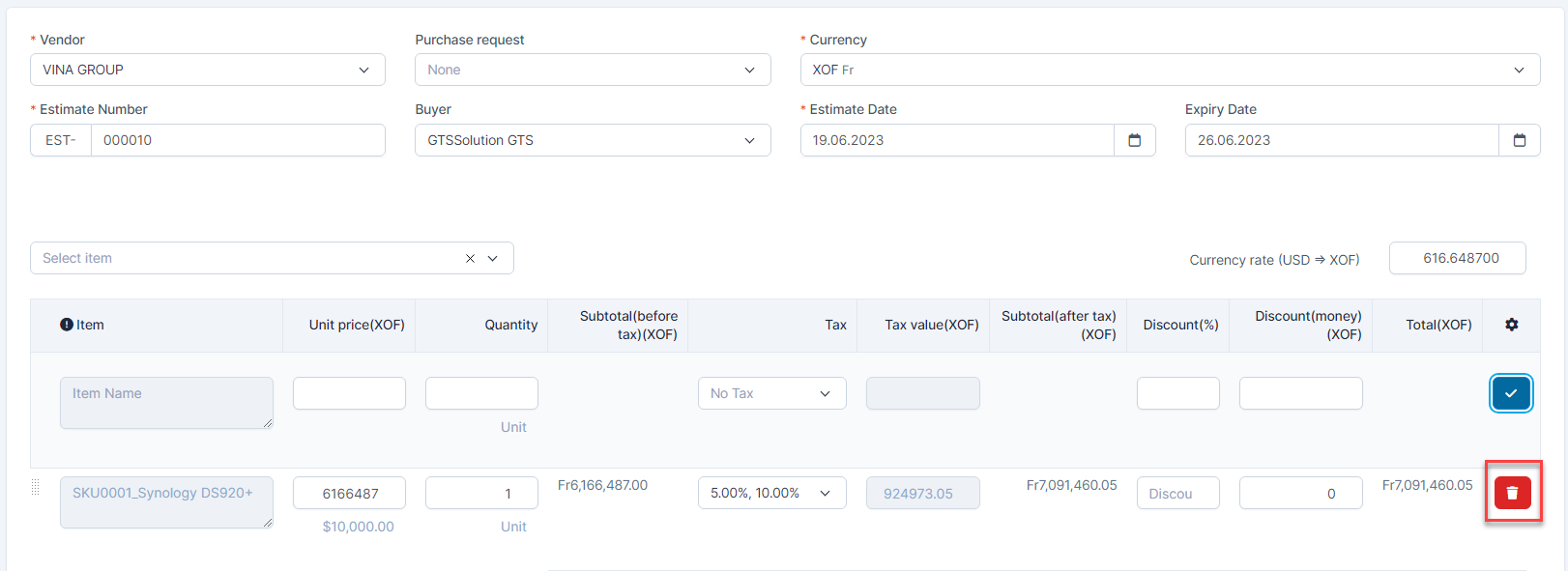Expand the Vendor dropdown showing VINA GROUP

tap(363, 70)
